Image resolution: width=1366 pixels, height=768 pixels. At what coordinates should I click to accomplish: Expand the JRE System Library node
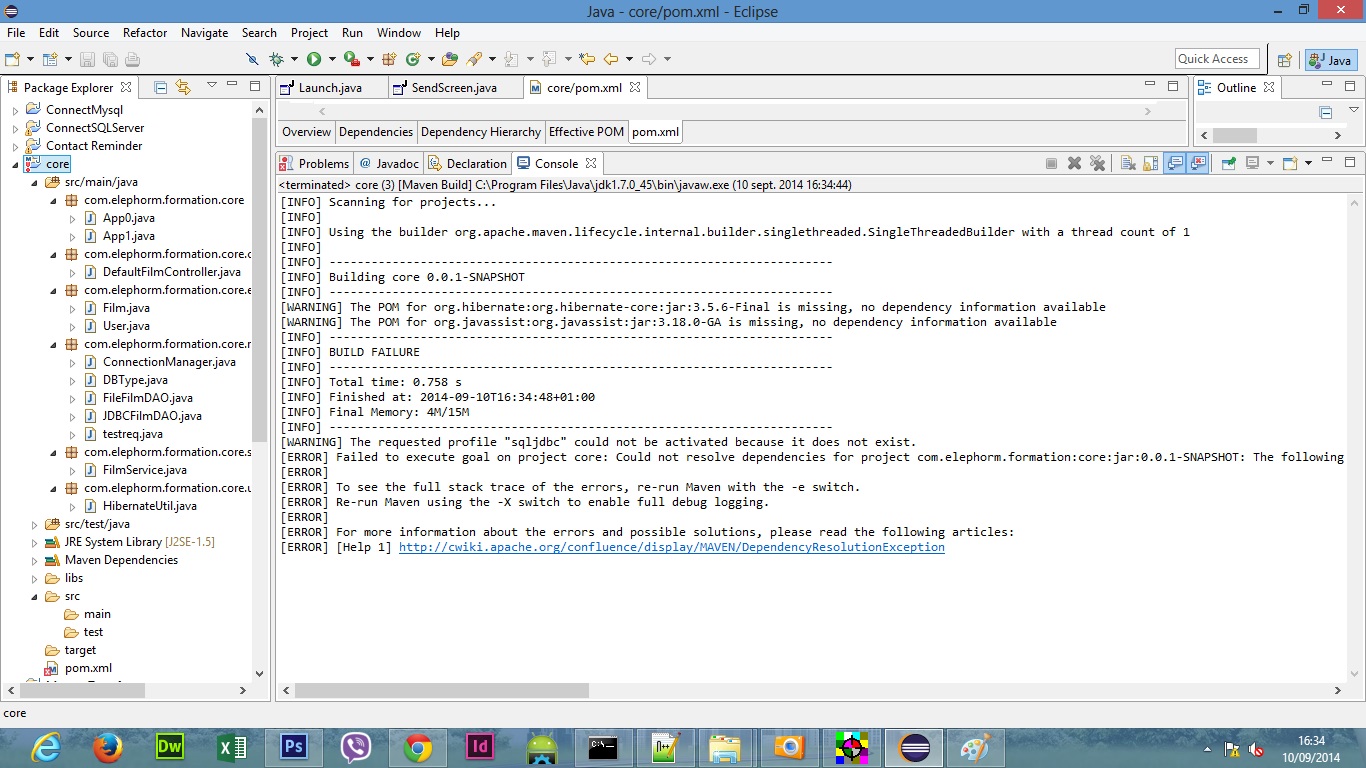click(x=33, y=542)
